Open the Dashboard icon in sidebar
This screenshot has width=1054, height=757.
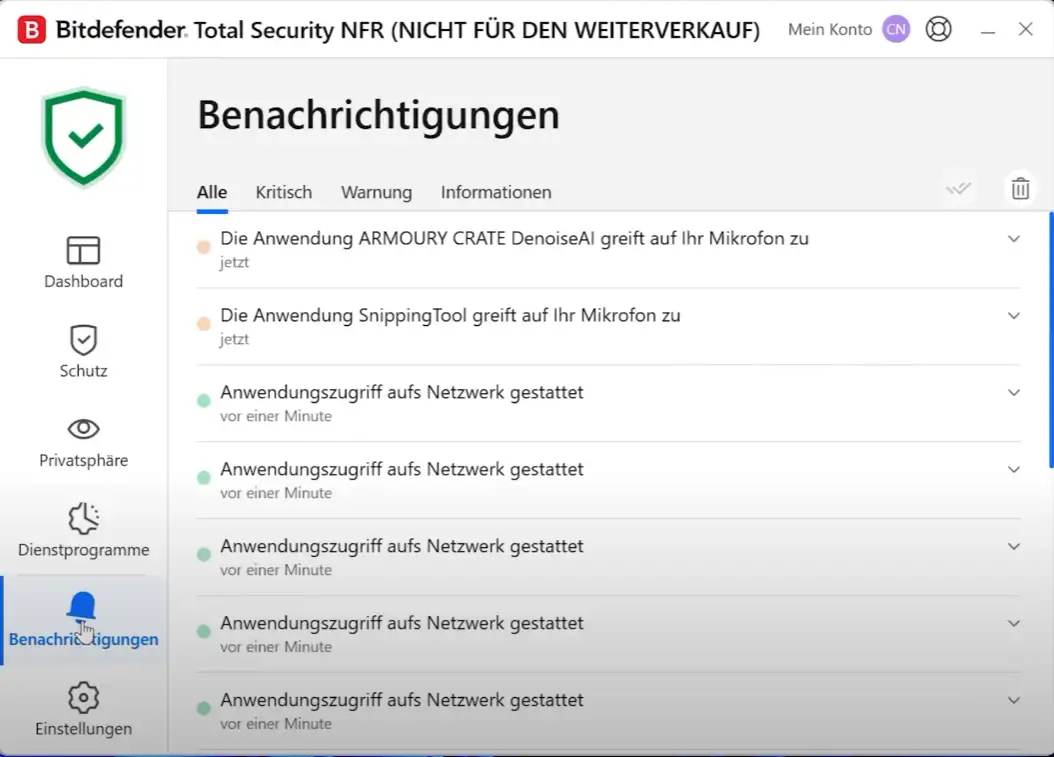(83, 251)
